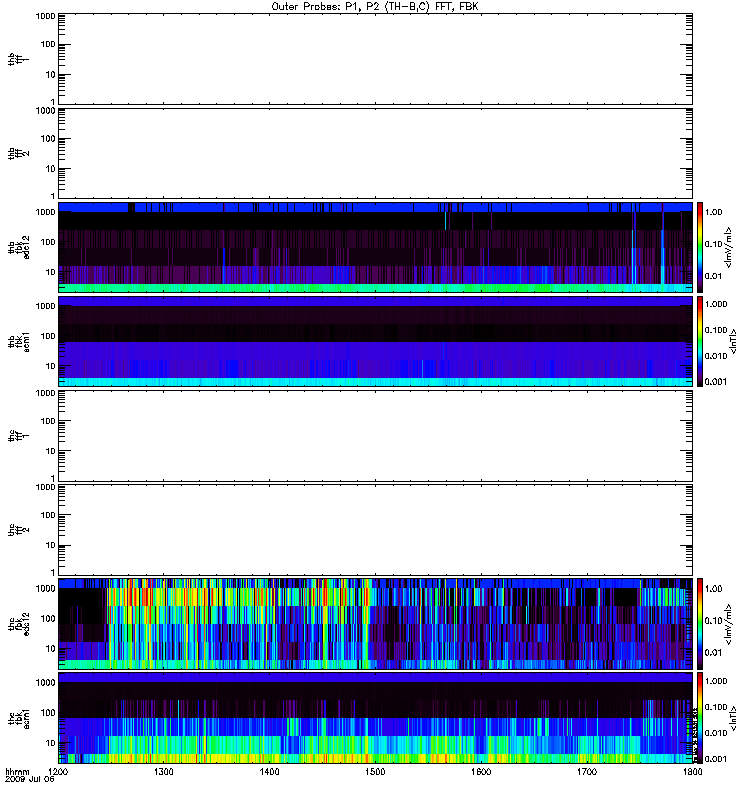Click the <|nT|> unit label of thb scm1
The height and width of the screenshot is (800, 750).
[733, 341]
